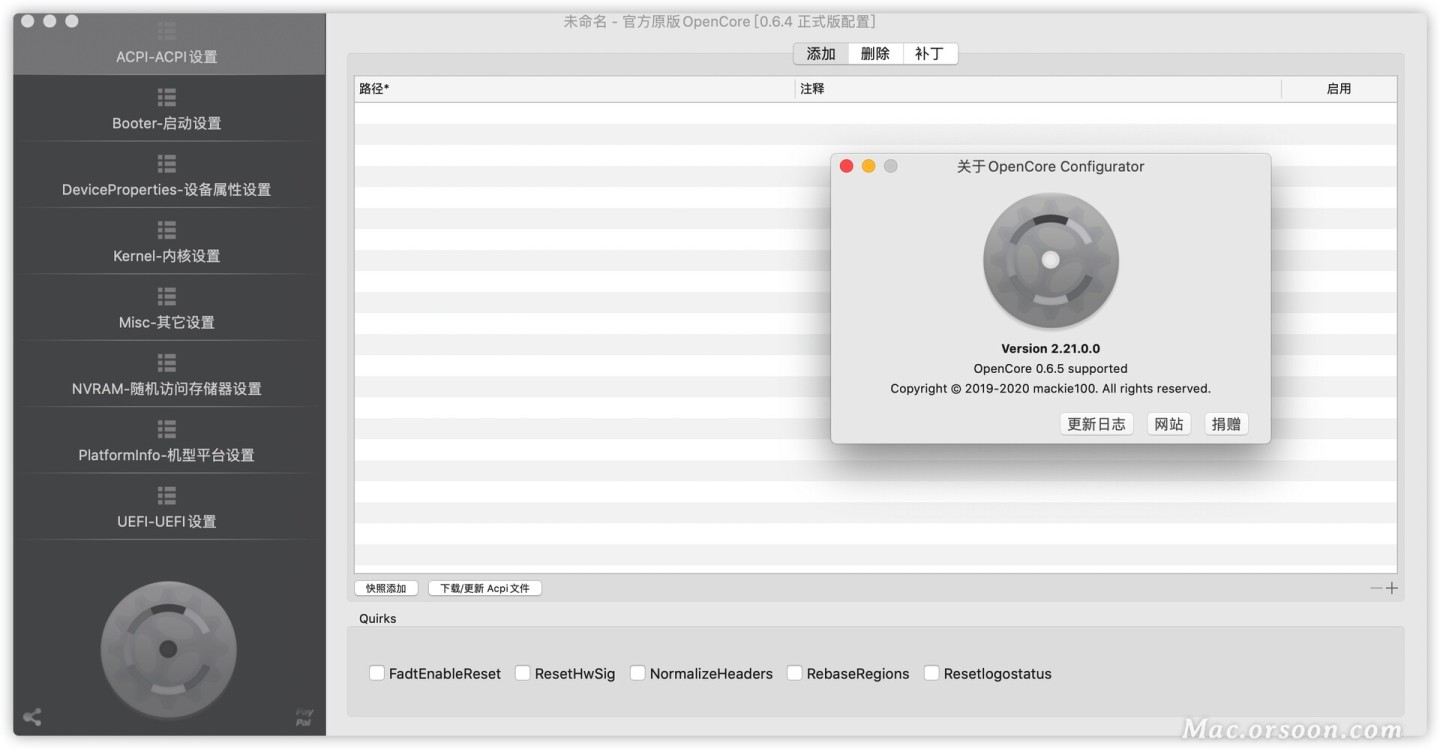Click the share icon at bottom left
Viewport: 1440px width, 749px height.
[33, 717]
